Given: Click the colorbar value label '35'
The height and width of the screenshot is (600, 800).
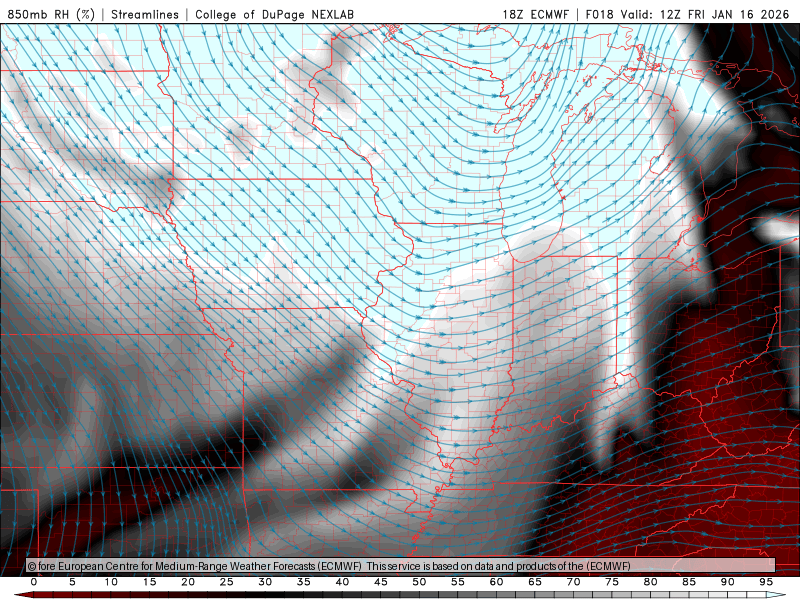Looking at the screenshot, I should click(304, 582).
